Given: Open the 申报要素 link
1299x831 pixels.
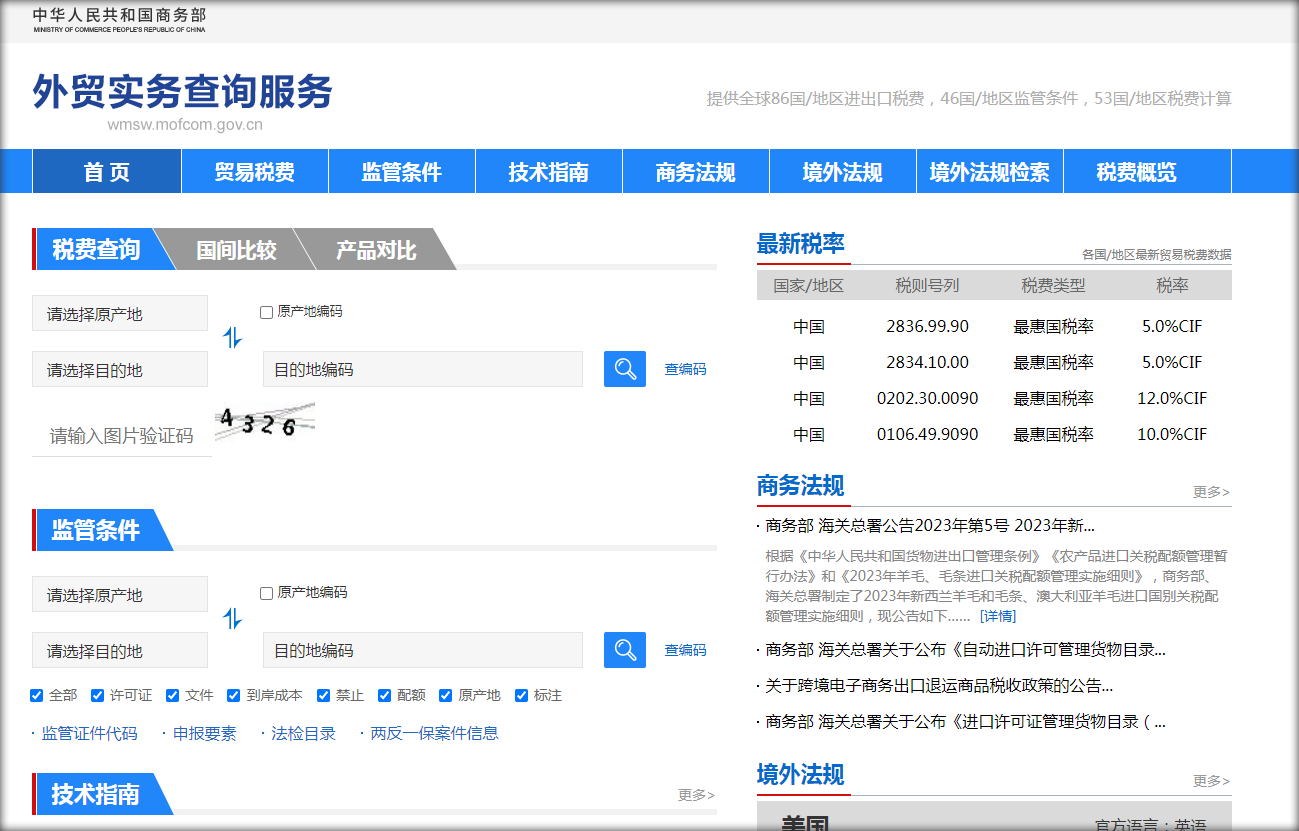Looking at the screenshot, I should click(205, 733).
